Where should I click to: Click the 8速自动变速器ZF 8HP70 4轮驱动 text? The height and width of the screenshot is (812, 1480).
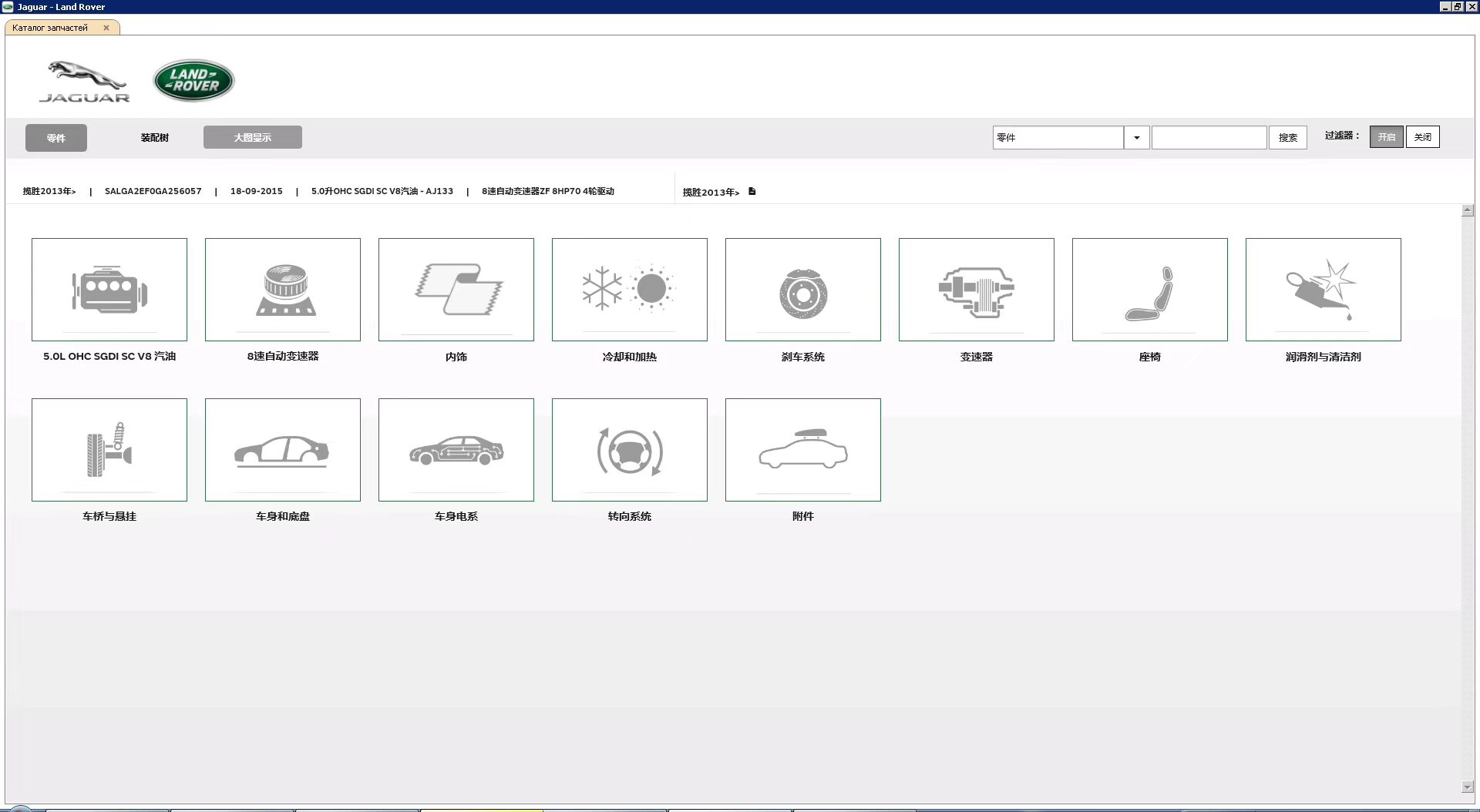point(548,191)
